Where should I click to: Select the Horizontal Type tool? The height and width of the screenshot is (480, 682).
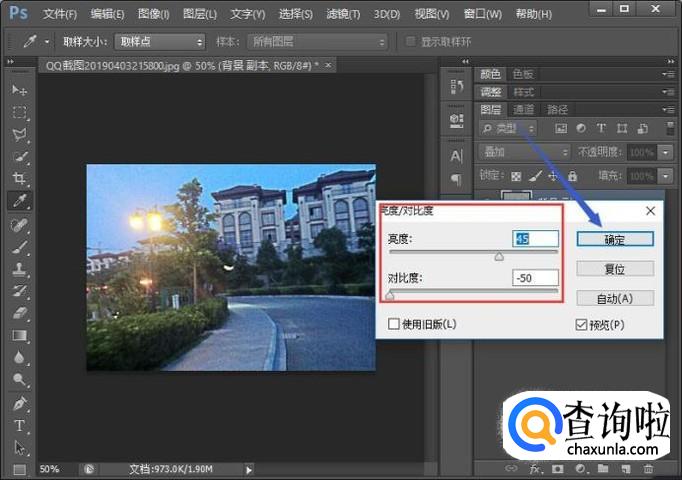19,425
